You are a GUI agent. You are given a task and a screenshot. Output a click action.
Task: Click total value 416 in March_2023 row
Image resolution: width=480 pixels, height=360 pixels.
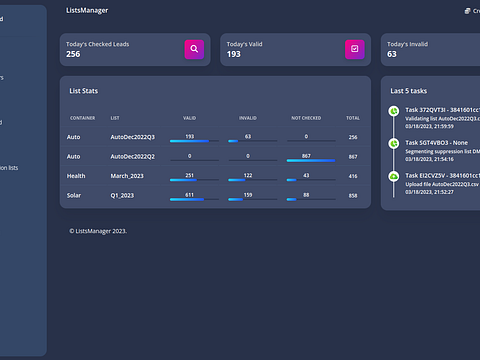(x=353, y=176)
